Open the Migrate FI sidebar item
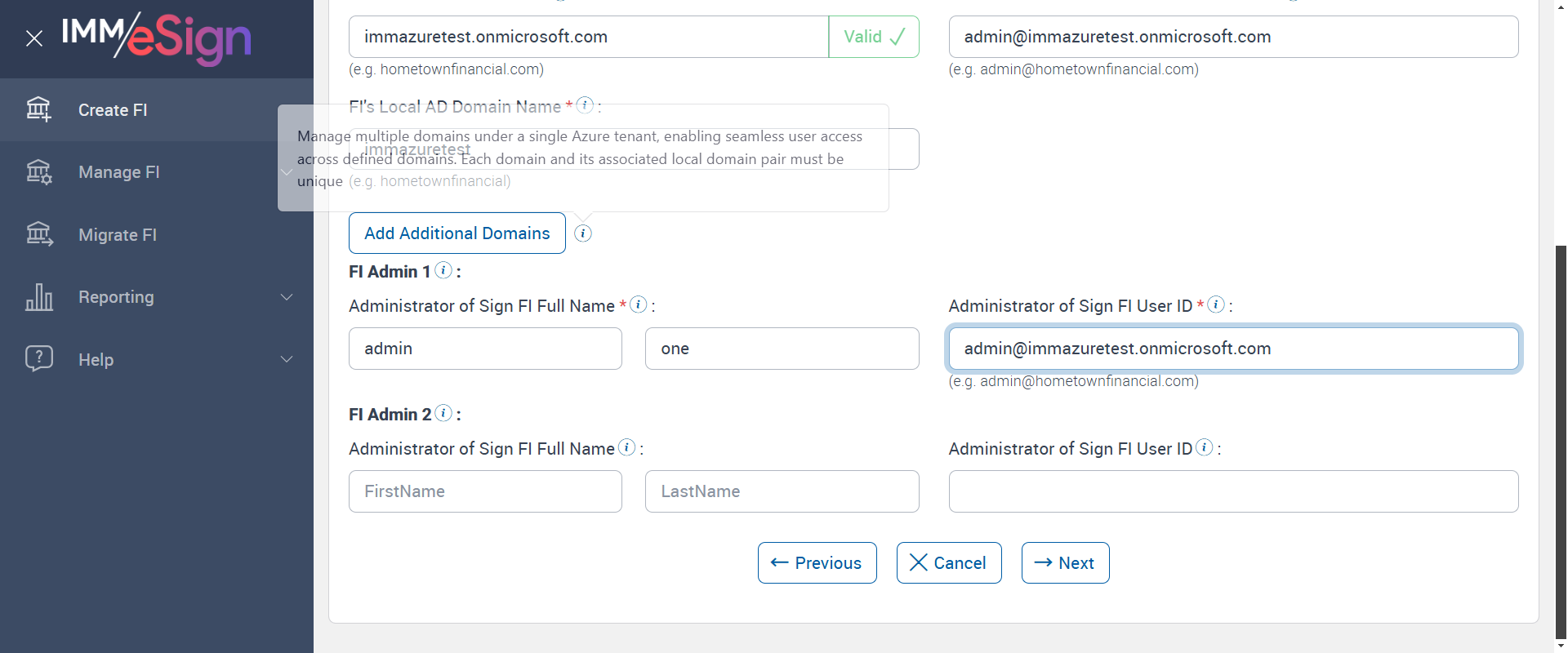The height and width of the screenshot is (653, 1568). coord(118,235)
